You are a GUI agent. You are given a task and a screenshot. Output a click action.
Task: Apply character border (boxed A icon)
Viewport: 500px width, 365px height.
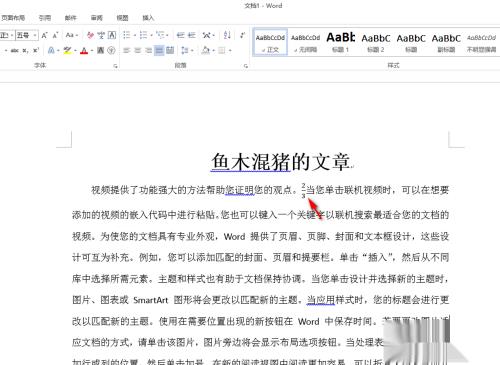click(x=112, y=35)
